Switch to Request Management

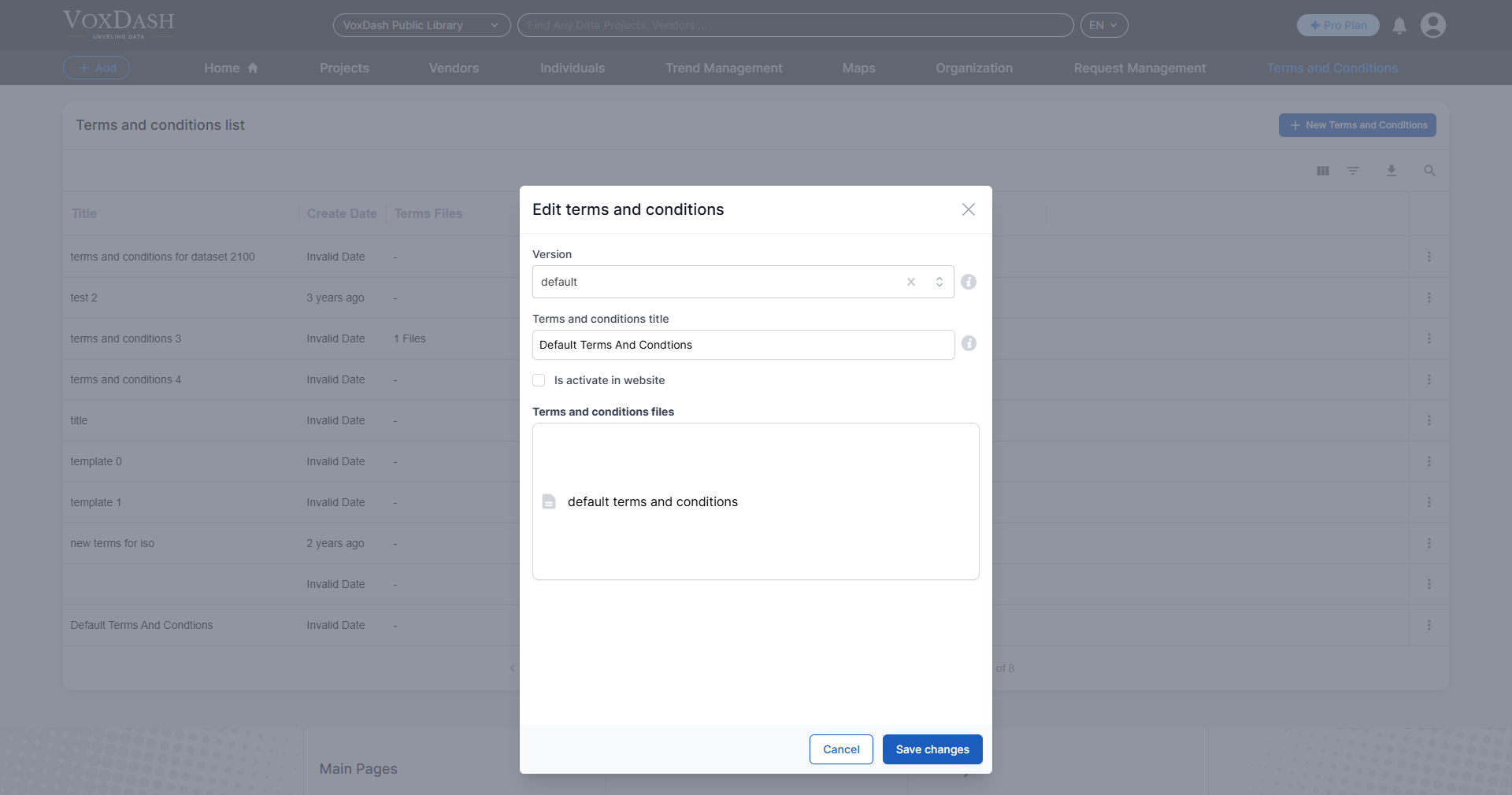coord(1140,68)
